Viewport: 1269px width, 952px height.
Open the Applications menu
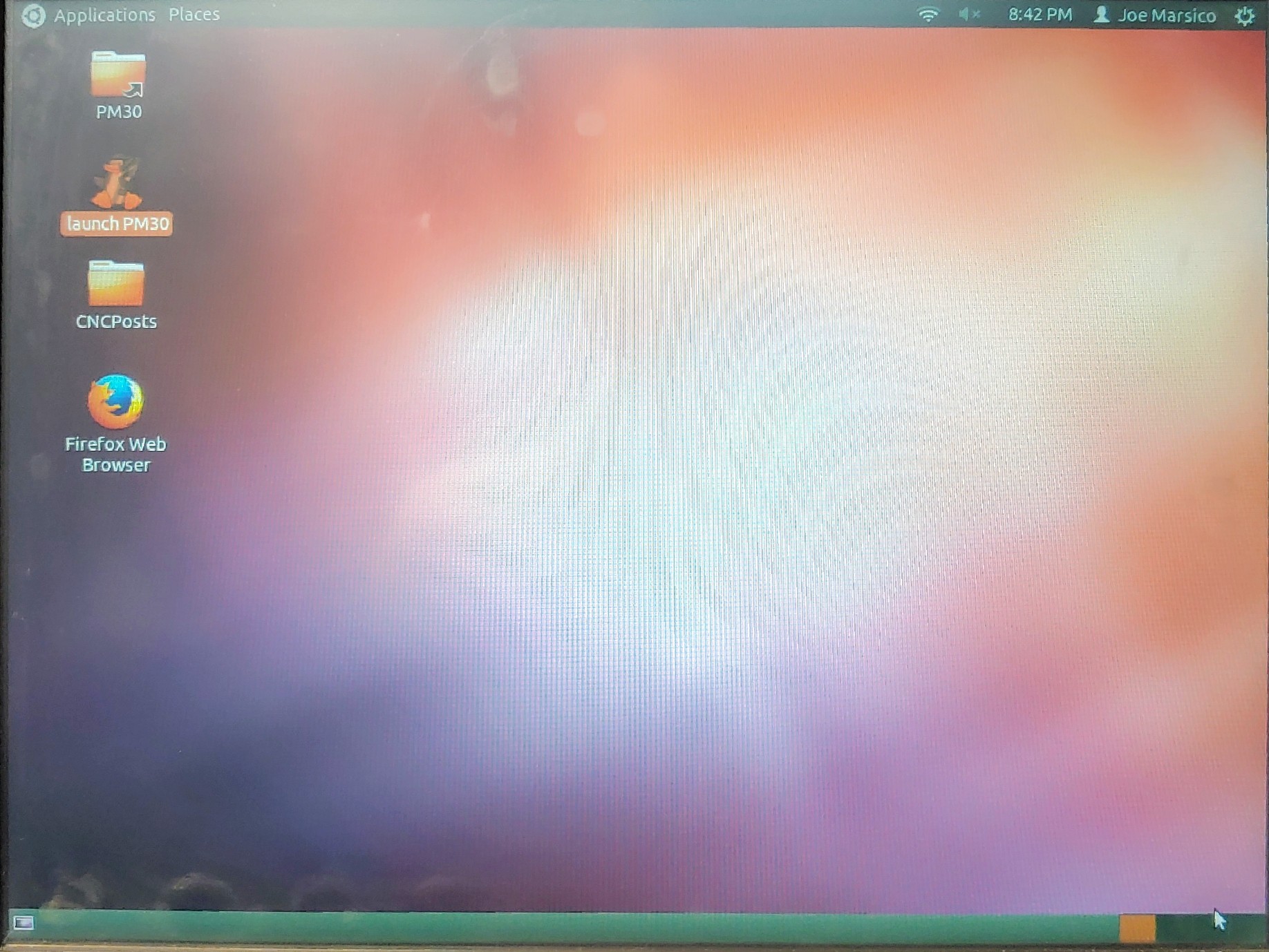coord(104,15)
